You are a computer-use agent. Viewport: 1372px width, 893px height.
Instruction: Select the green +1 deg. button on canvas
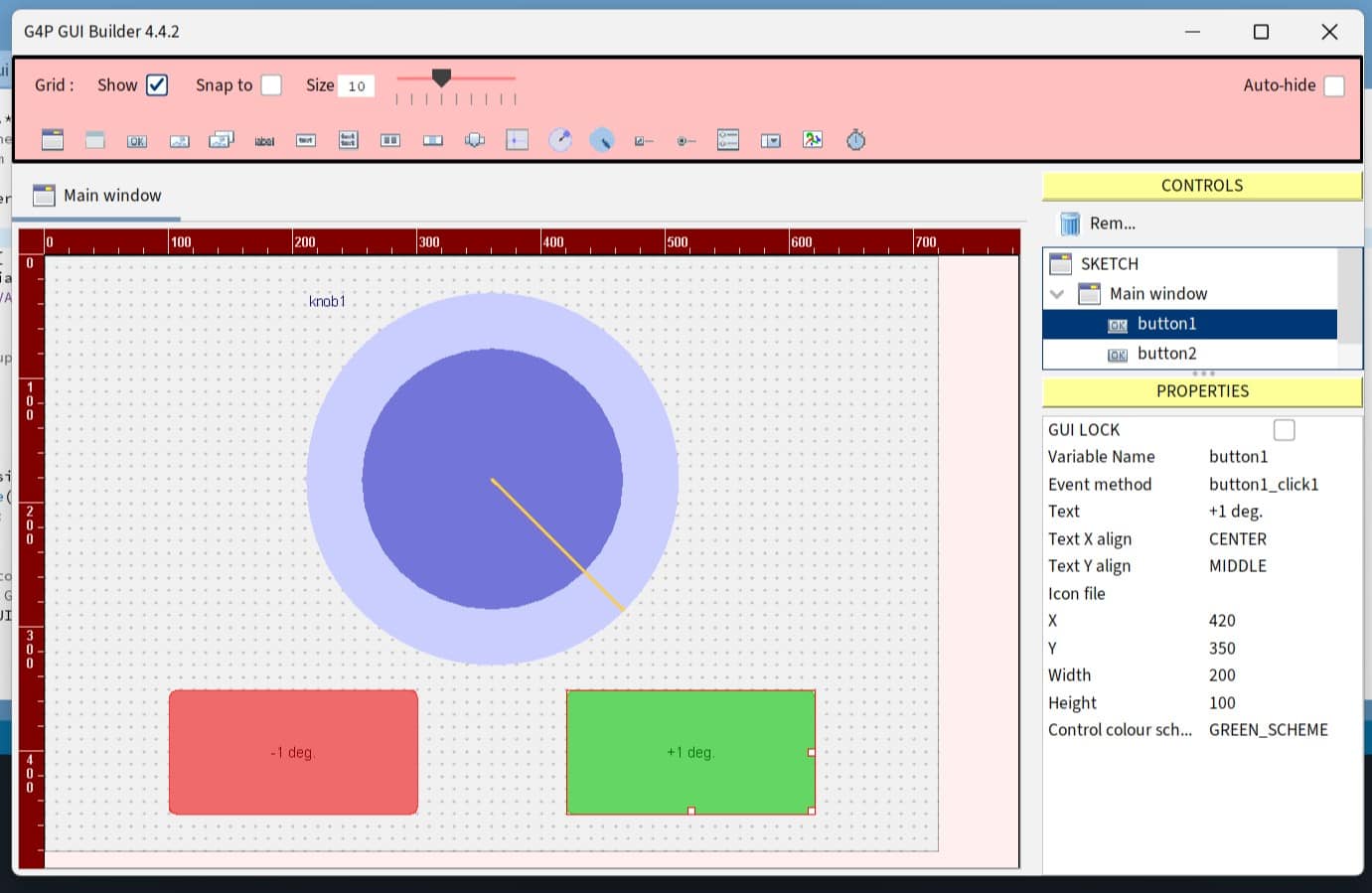tap(690, 752)
